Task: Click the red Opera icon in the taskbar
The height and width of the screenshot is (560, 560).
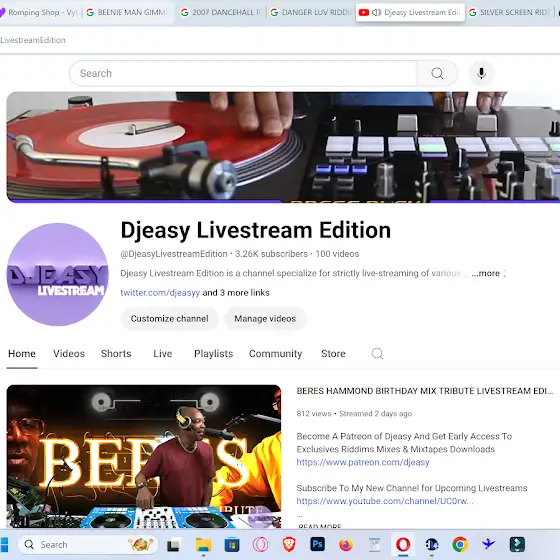Action: coord(403,545)
